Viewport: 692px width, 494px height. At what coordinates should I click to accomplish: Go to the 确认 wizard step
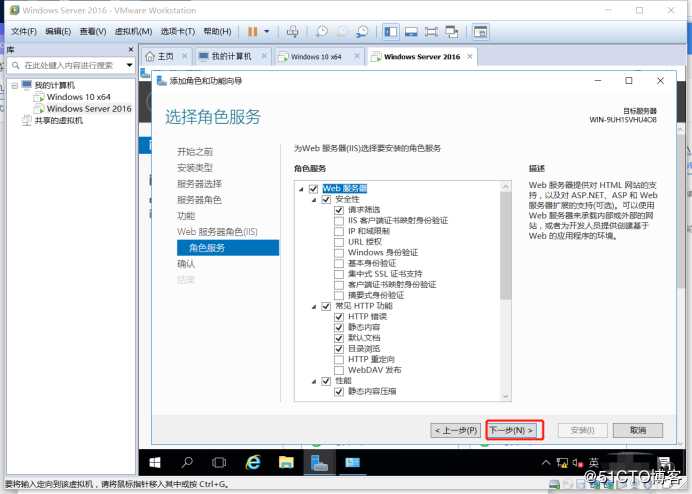[186, 264]
